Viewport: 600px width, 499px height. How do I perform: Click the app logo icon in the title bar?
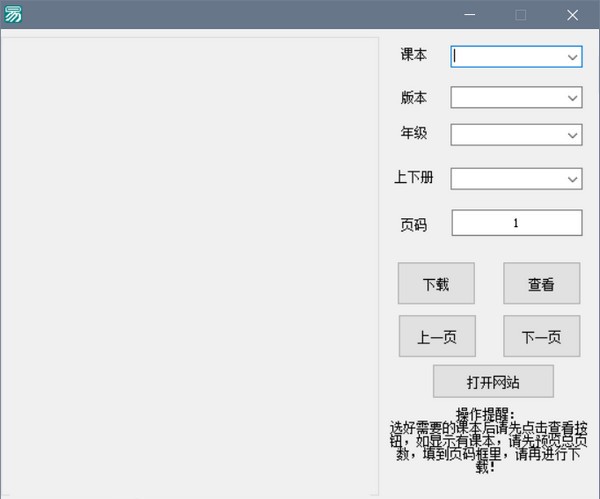pos(13,15)
